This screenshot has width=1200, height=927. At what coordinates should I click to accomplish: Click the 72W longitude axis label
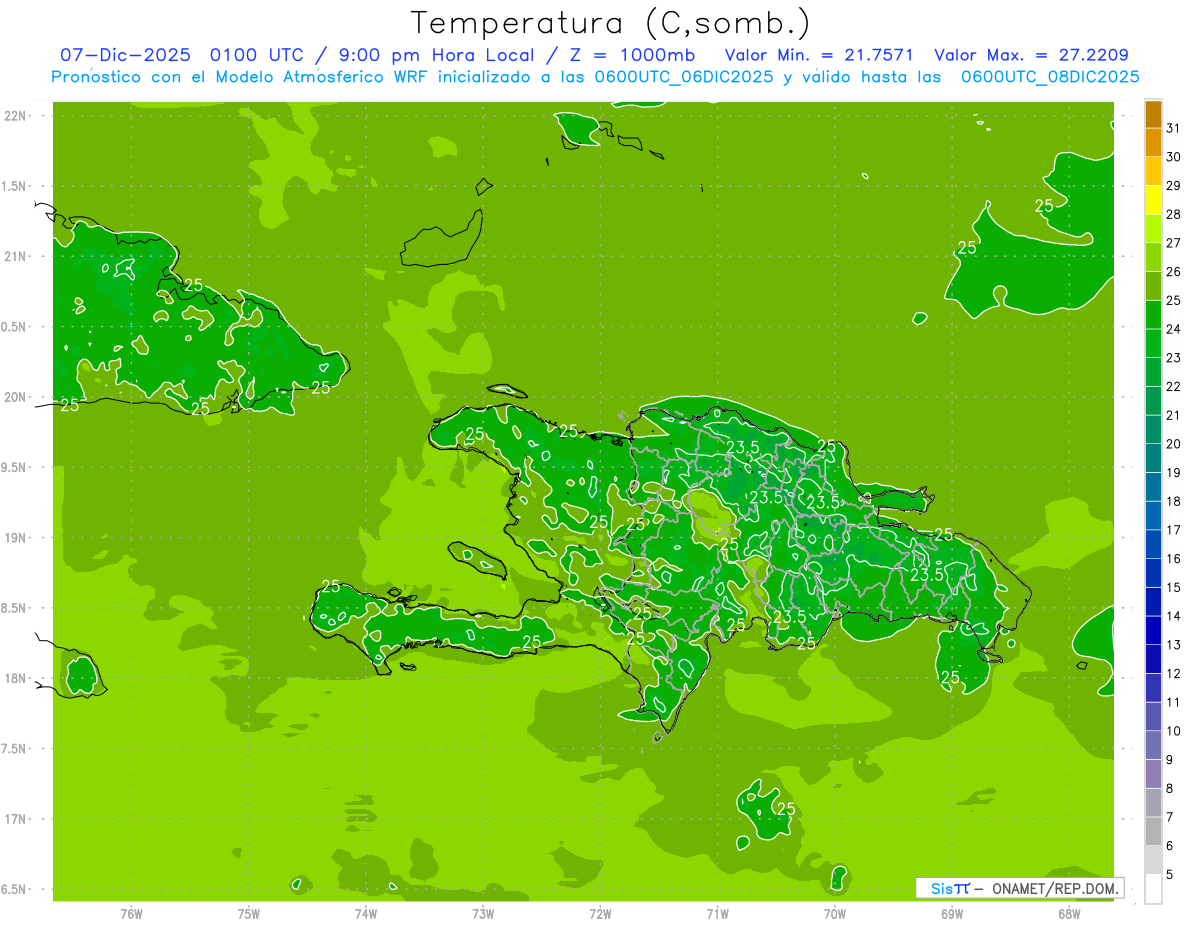click(x=600, y=913)
